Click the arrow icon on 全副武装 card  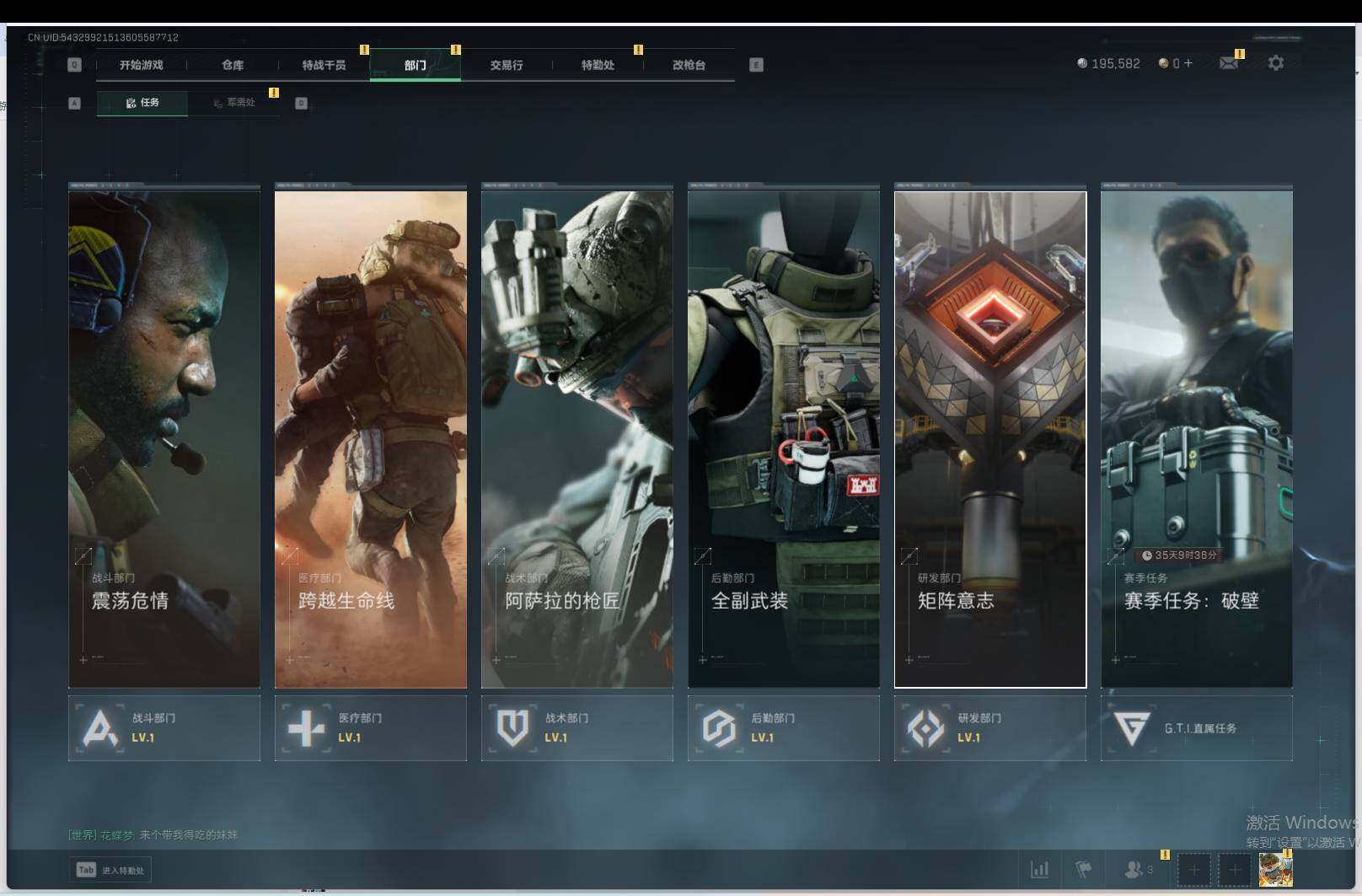(x=702, y=555)
